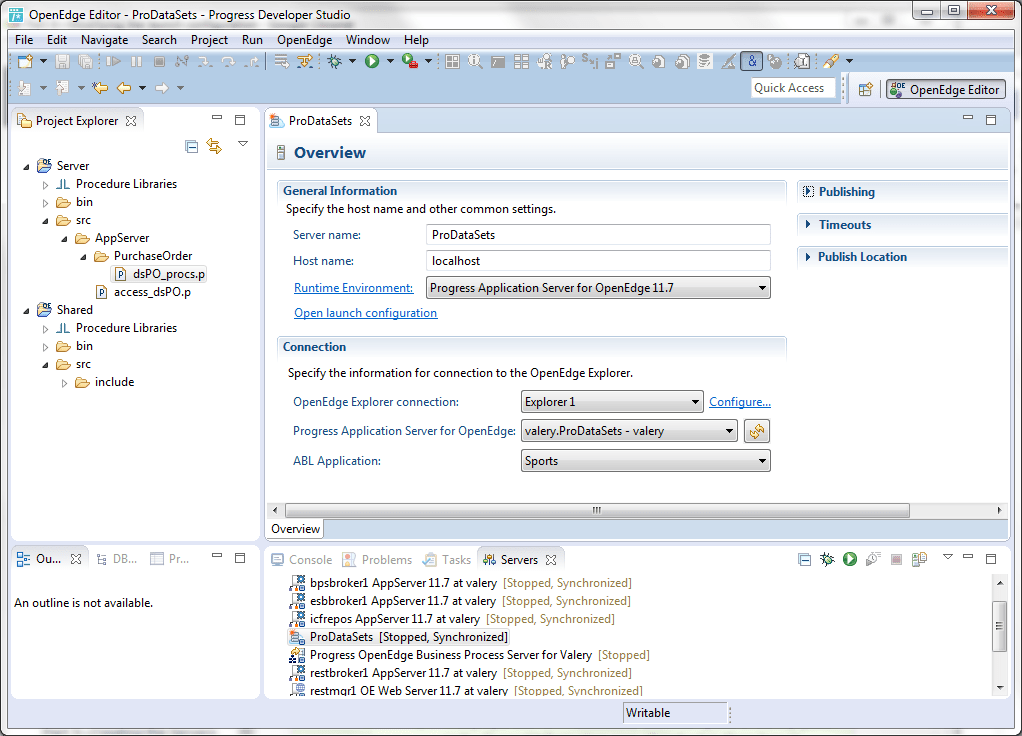Select Progress OpenEdge Business Process Server entry
1022x736 pixels.
(x=469, y=655)
